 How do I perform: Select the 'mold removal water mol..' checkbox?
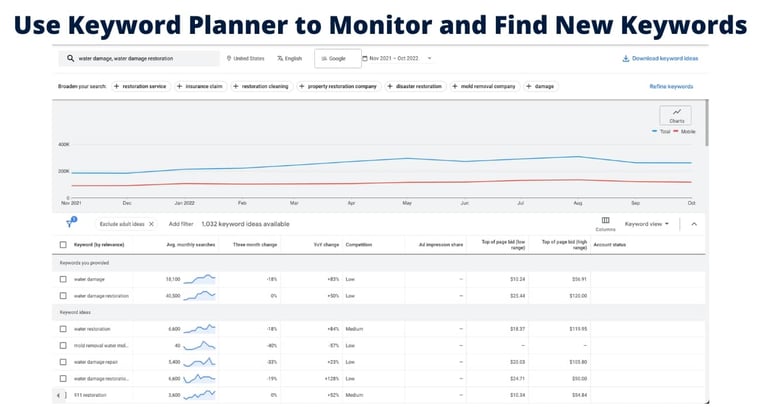(x=63, y=345)
